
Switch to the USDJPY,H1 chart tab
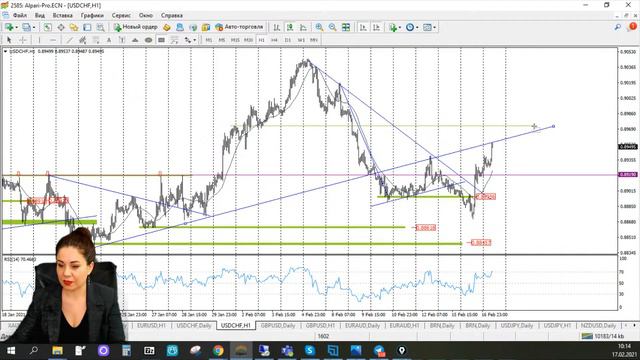coord(557,326)
